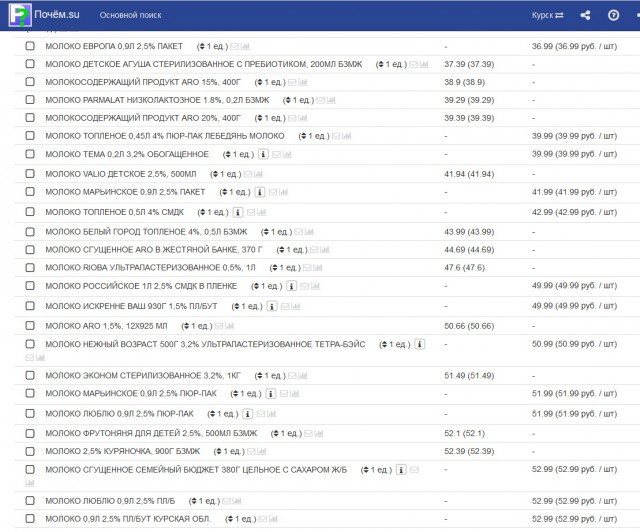Screen dimensions: 640x532
Task: Check МОЛОКО ЕВРОПА 0,9Л 2,5% ПАКЕТ checkbox
Action: pos(30,46)
